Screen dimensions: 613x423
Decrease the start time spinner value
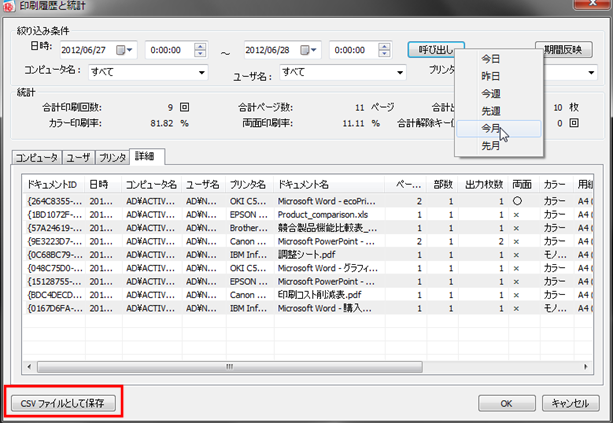coord(200,54)
